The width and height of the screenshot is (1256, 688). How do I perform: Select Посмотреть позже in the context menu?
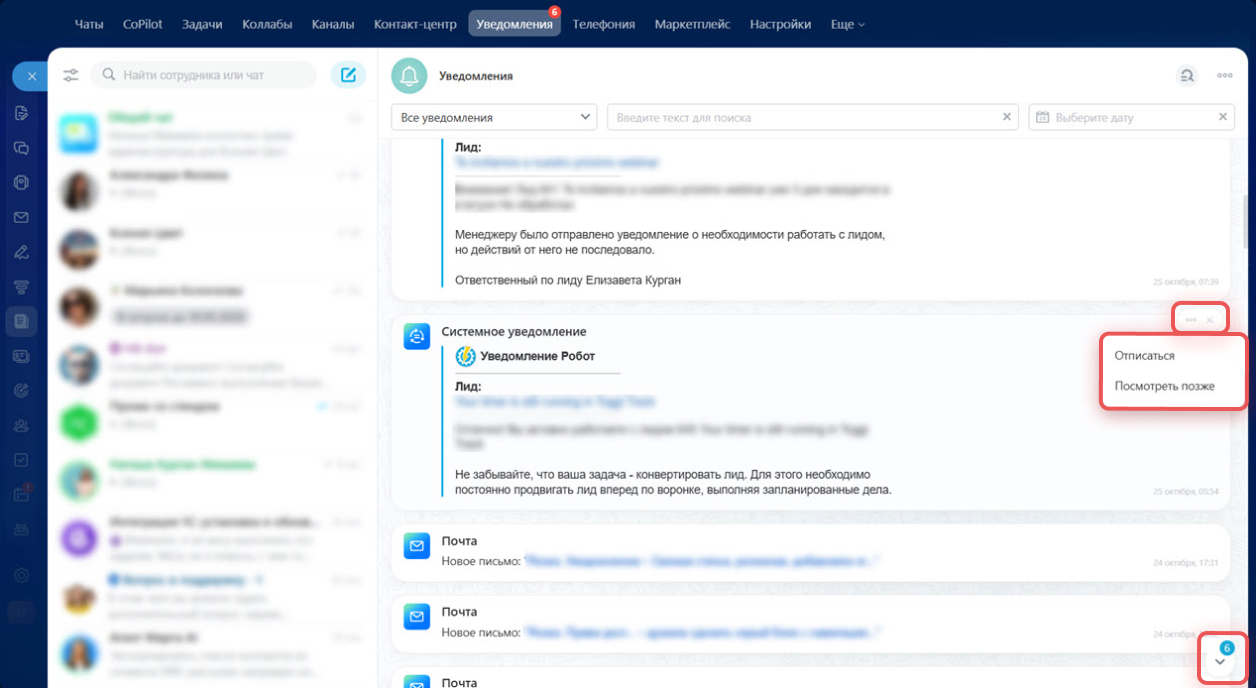pyautogui.click(x=1164, y=386)
